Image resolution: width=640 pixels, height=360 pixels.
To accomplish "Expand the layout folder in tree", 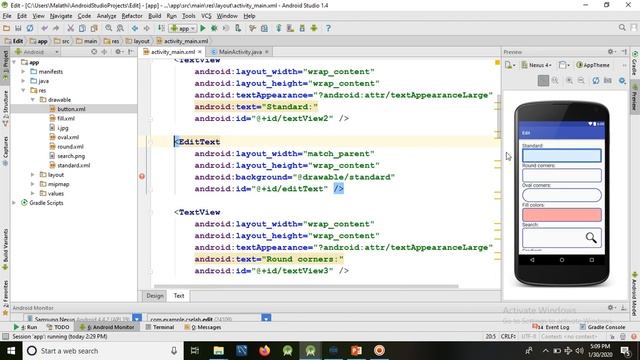I will [32, 175].
